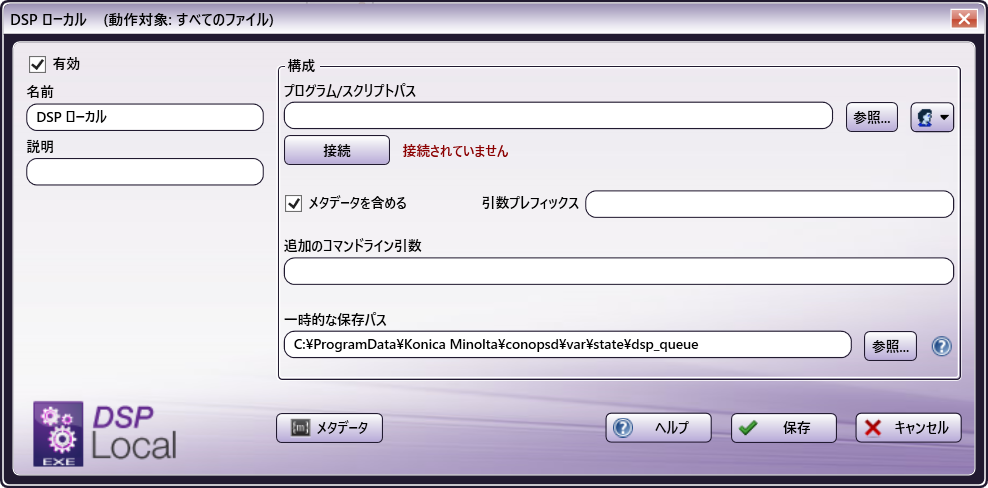Screen dimensions: 988x488
Task: Click the 追加のコマンドライン引数 input field
Action: point(619,271)
